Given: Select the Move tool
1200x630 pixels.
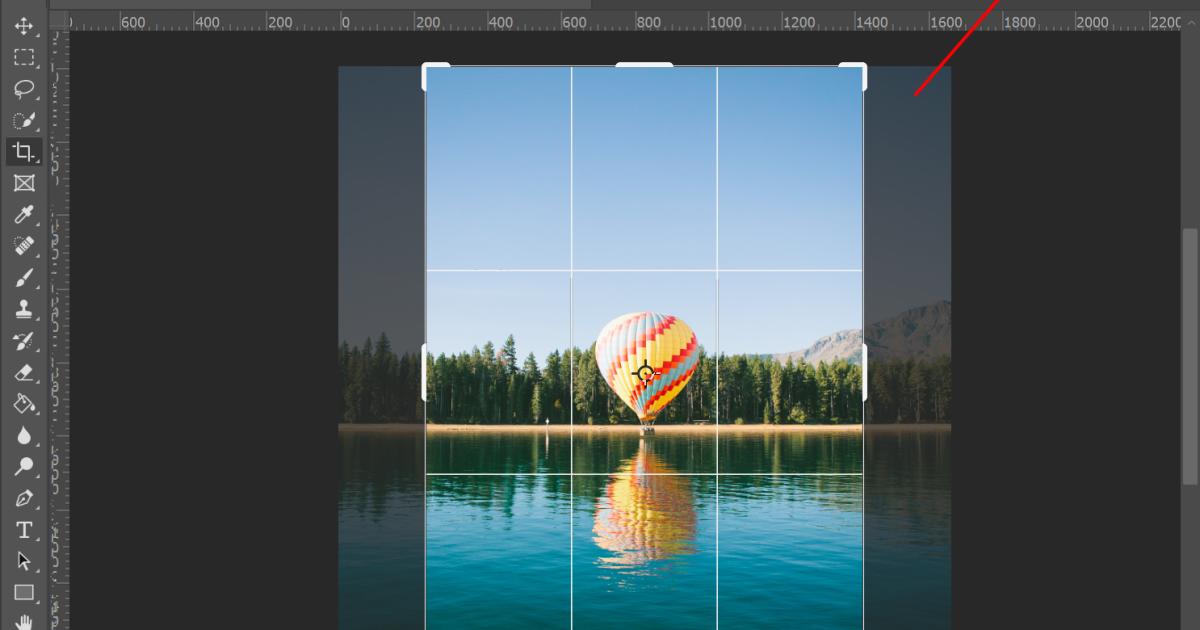Looking at the screenshot, I should [25, 28].
